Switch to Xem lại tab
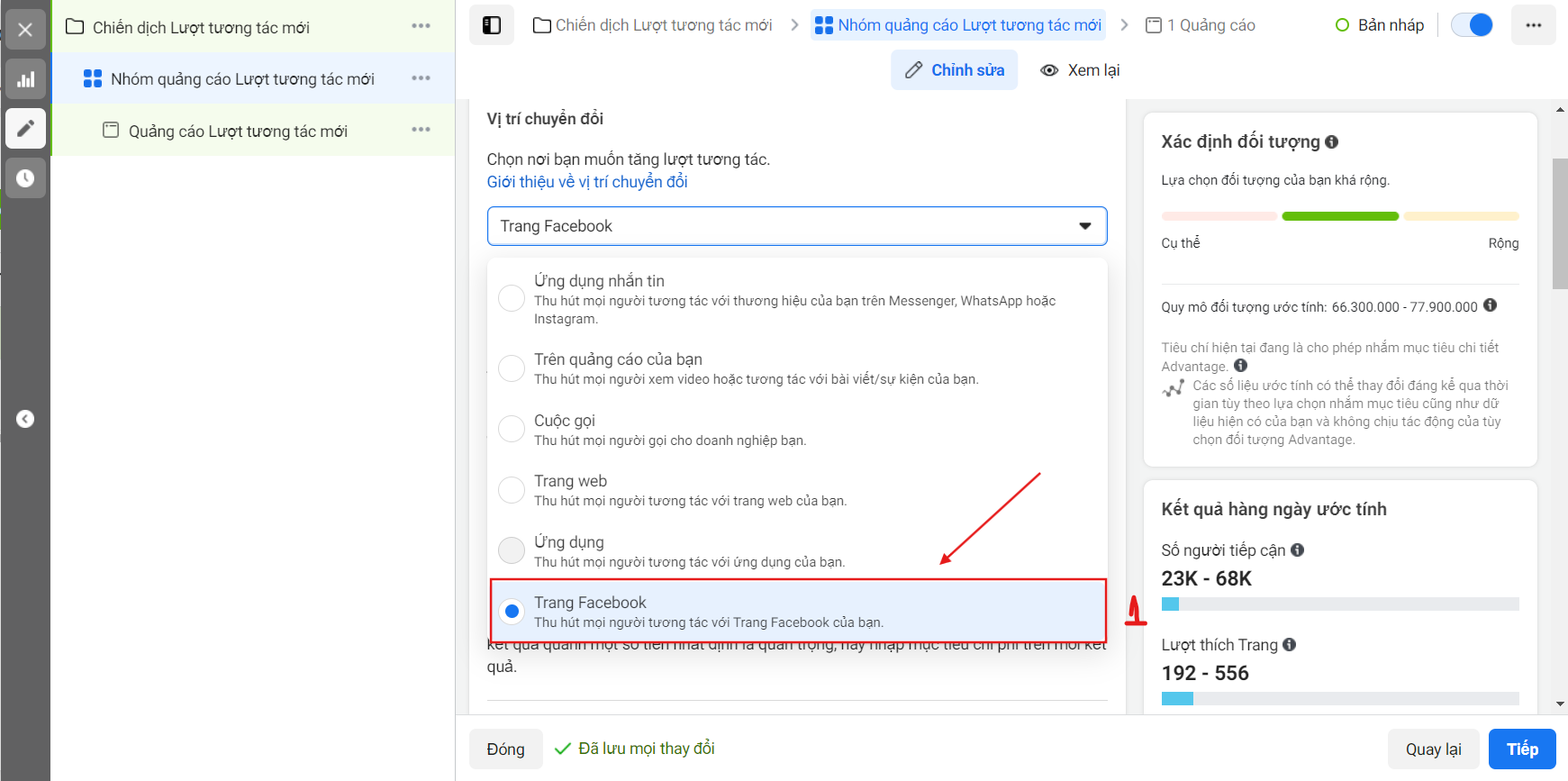Screen dimensions: 1568x781 1080,70
